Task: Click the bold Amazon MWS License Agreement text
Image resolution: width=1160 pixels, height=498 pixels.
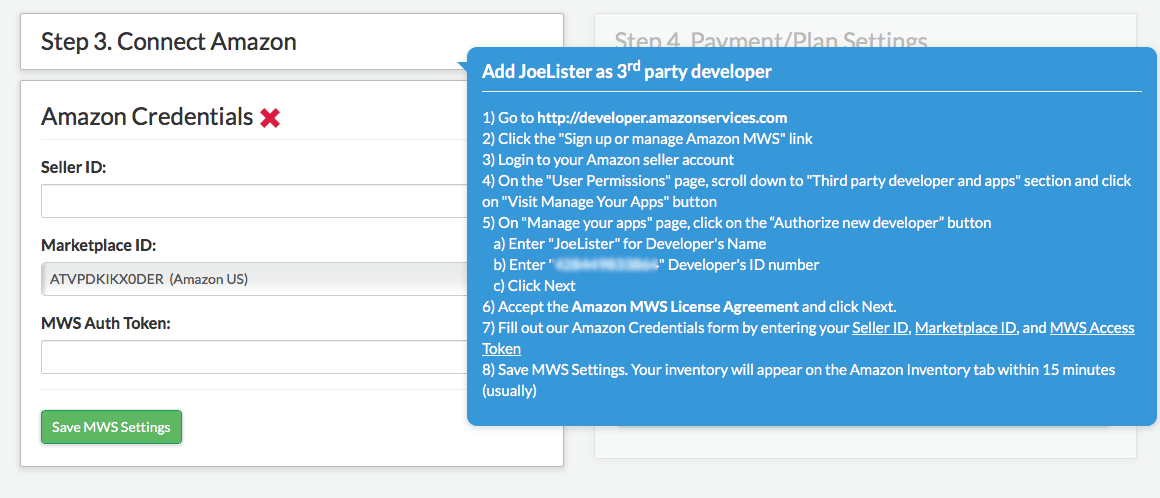Action: (685, 306)
